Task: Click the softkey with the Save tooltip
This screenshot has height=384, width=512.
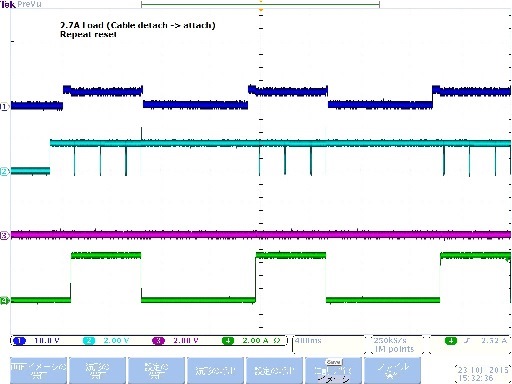Action: [333, 371]
